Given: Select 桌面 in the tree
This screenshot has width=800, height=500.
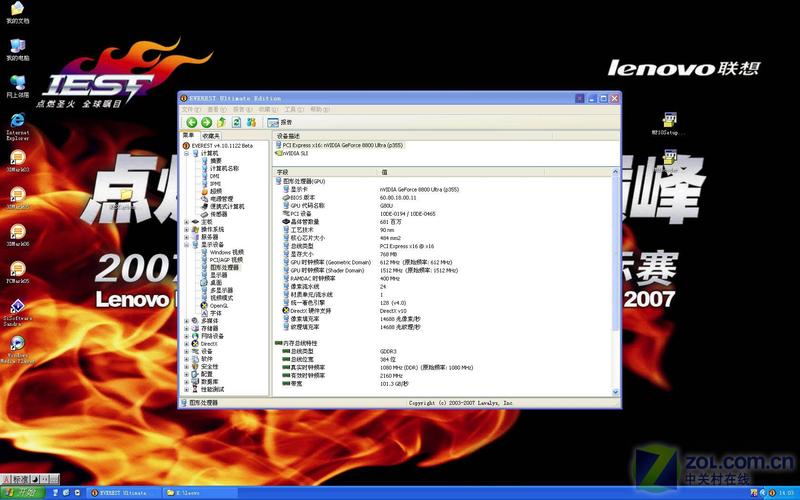Looking at the screenshot, I should click(216, 283).
